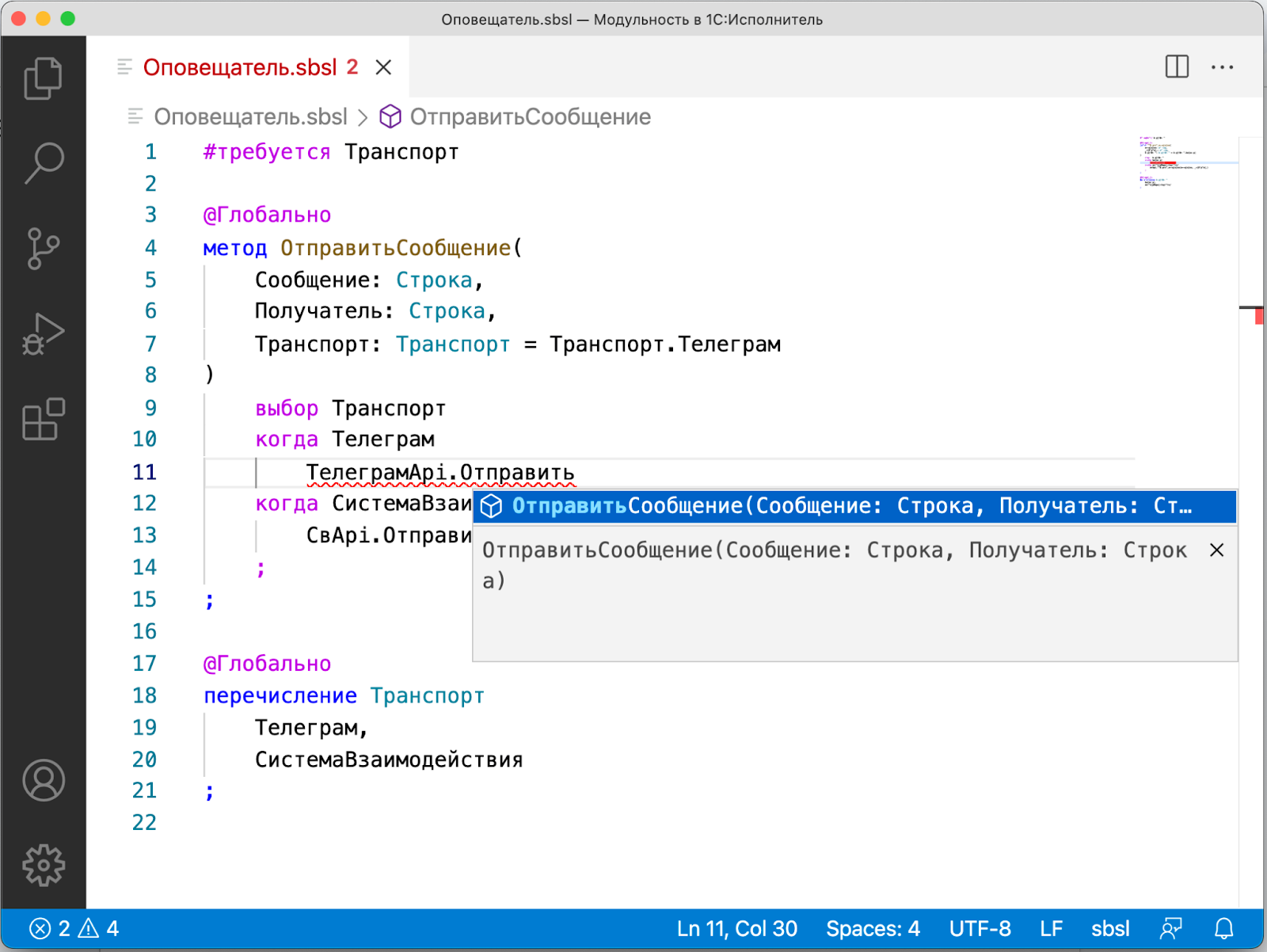Viewport: 1267px width, 952px height.
Task: Click the method cube icon in suggestion
Action: pos(491,506)
